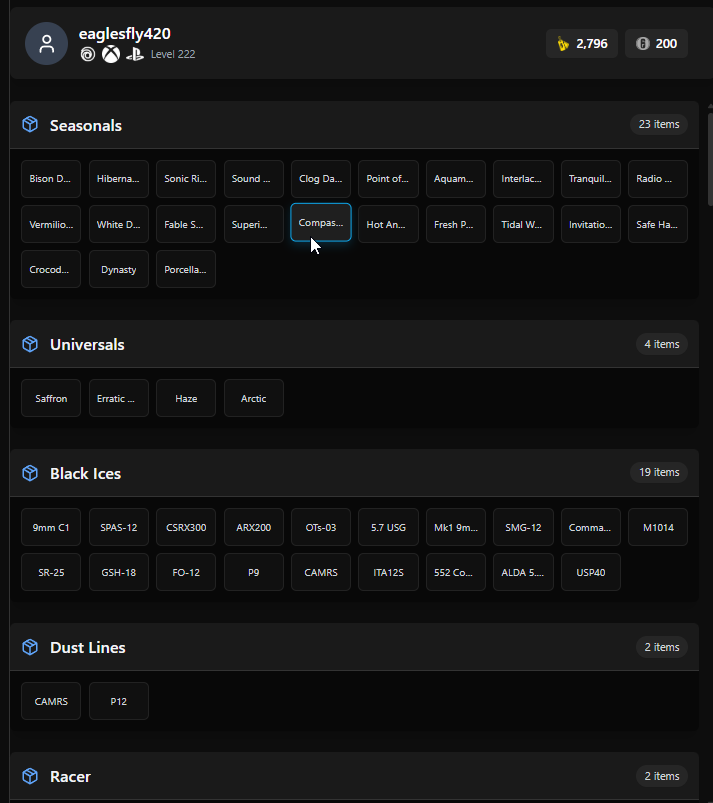Click the Seasonals cube icon
713x803 pixels.
30,124
